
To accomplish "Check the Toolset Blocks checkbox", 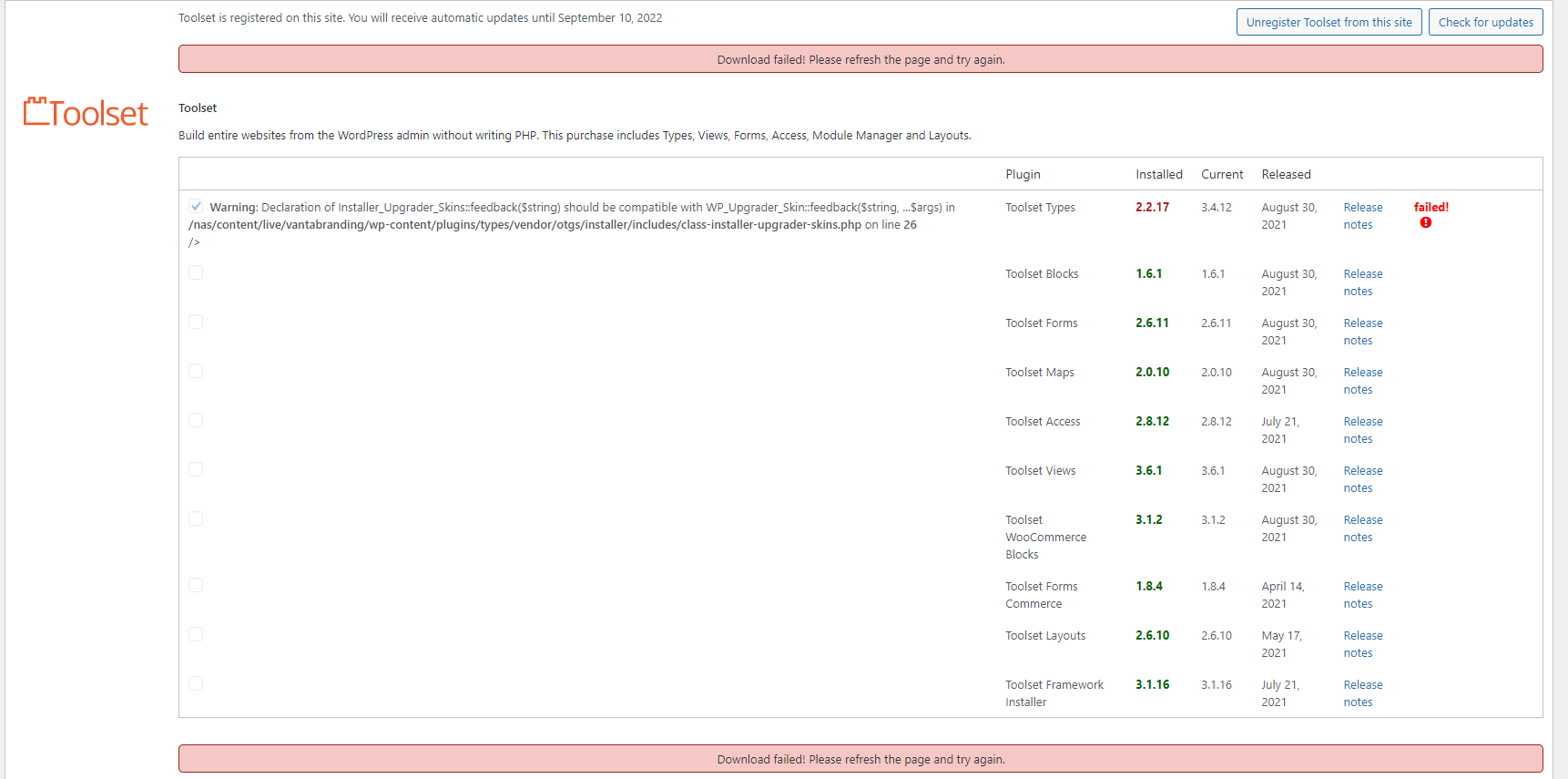I will pos(196,272).
